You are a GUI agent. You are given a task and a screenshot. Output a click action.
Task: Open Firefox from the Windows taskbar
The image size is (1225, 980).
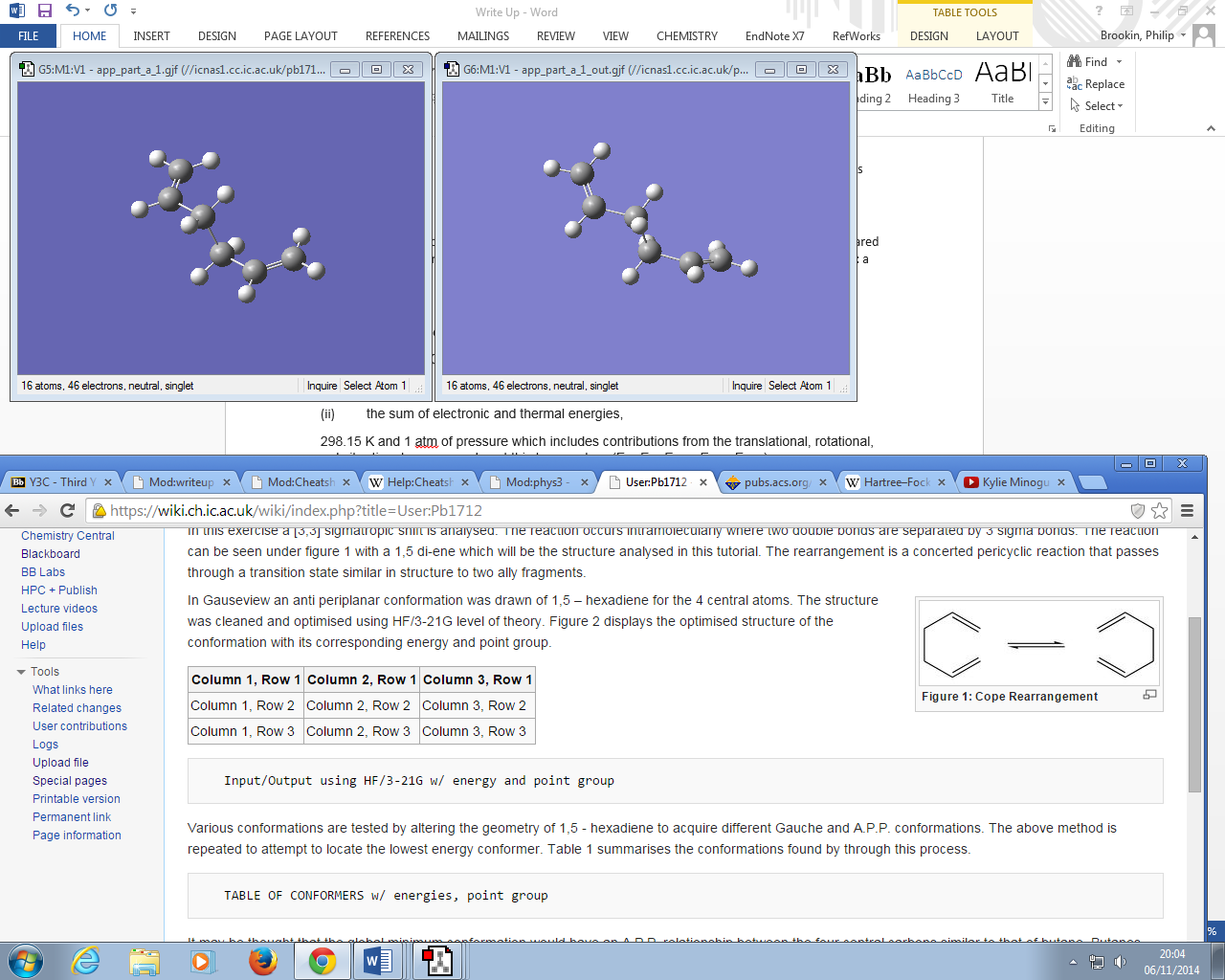click(x=262, y=960)
